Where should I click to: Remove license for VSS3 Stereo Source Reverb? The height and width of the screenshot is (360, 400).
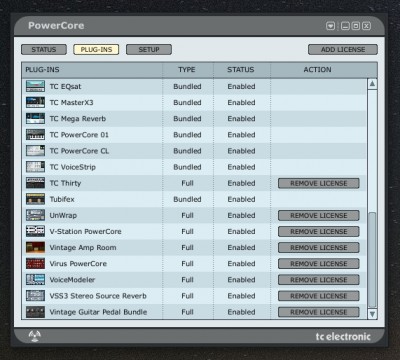319,296
